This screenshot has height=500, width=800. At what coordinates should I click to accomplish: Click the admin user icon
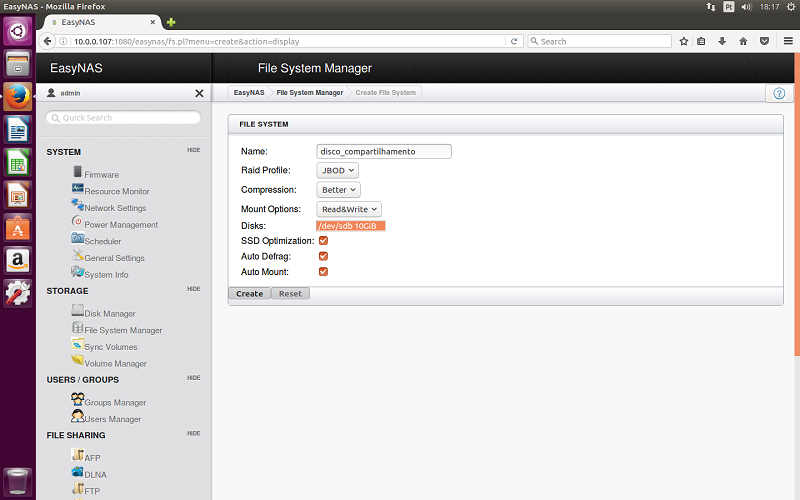(51, 93)
